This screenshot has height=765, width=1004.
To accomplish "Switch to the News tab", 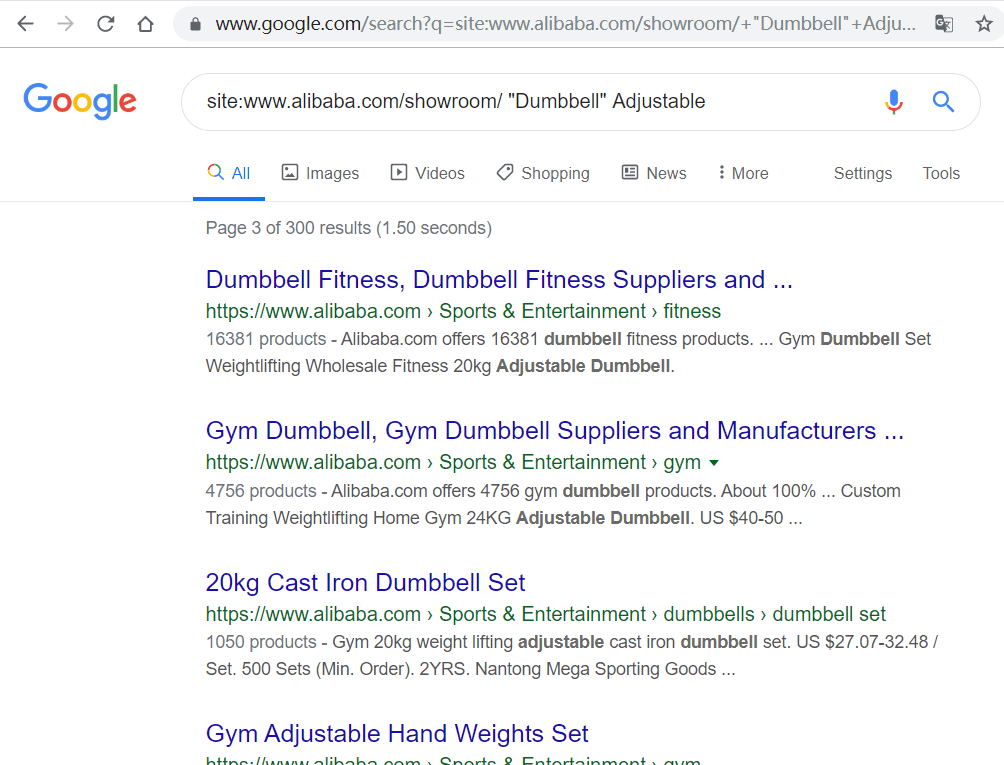I will point(654,173).
